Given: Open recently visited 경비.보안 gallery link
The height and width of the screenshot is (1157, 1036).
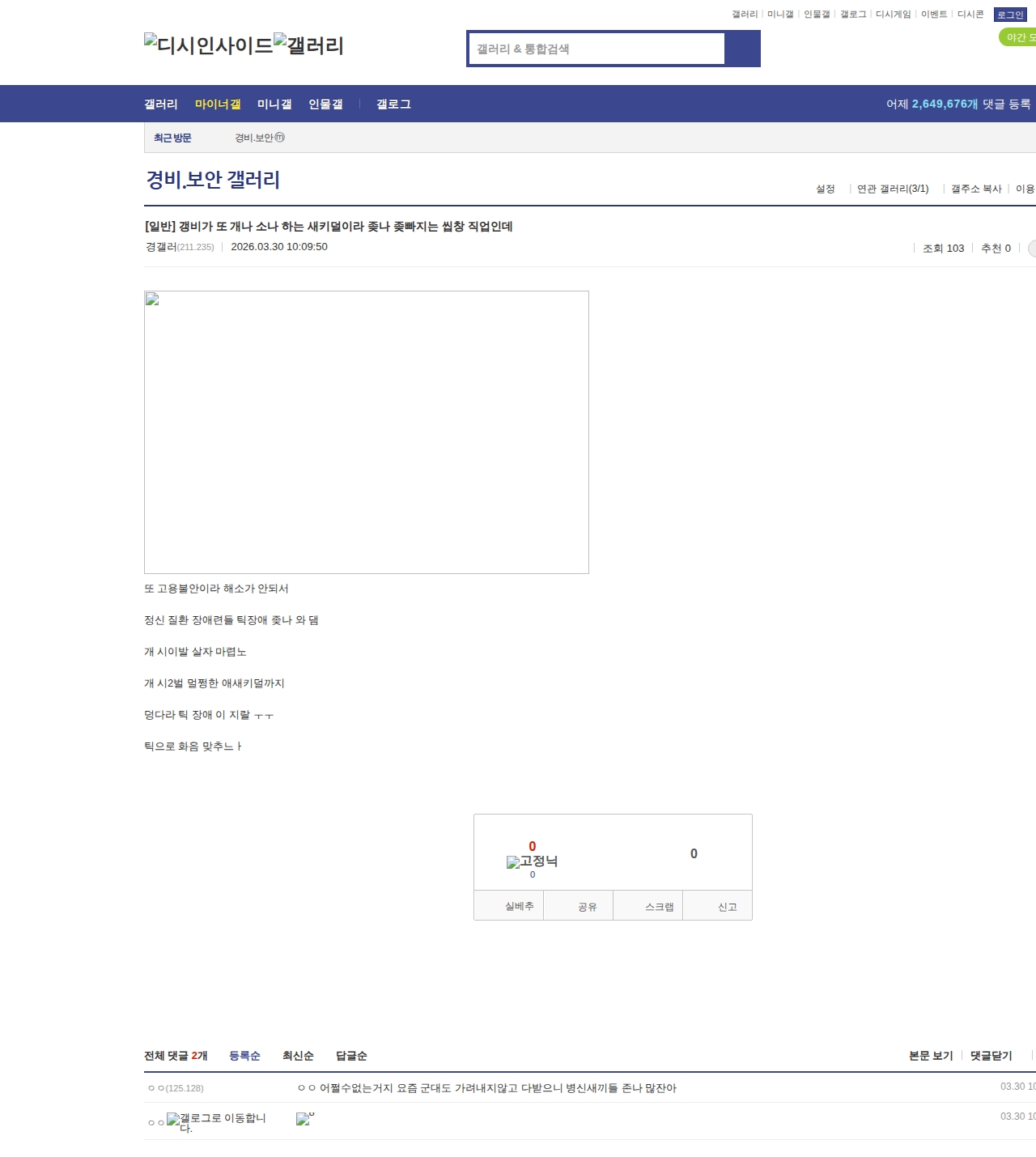Looking at the screenshot, I should (260, 138).
